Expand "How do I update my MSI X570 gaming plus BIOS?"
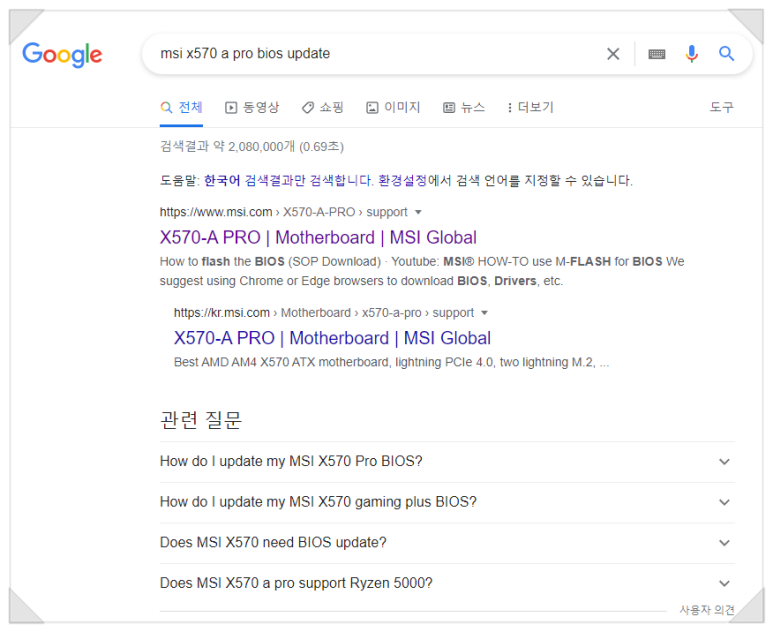The width and height of the screenshot is (773, 632). click(x=447, y=502)
